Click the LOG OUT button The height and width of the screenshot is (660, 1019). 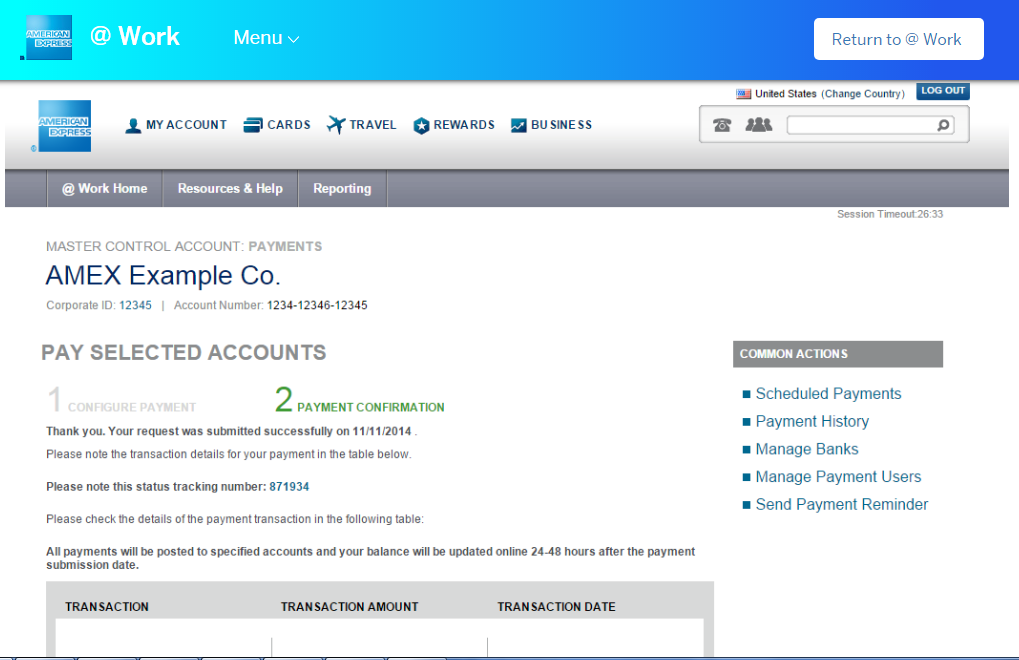(x=943, y=91)
